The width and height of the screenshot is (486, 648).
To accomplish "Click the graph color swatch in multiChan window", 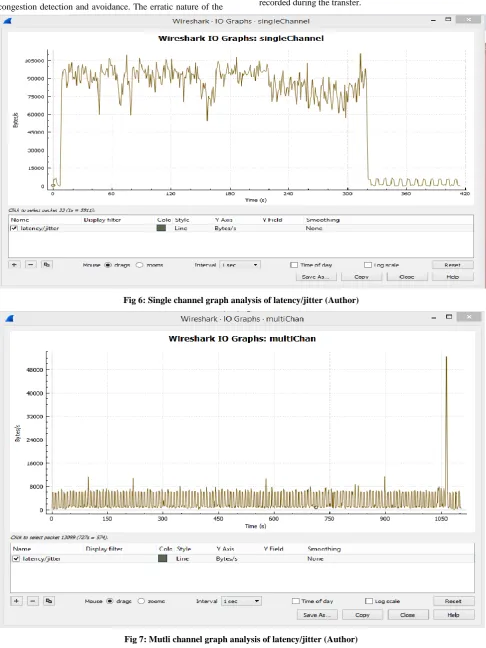I will point(163,559).
